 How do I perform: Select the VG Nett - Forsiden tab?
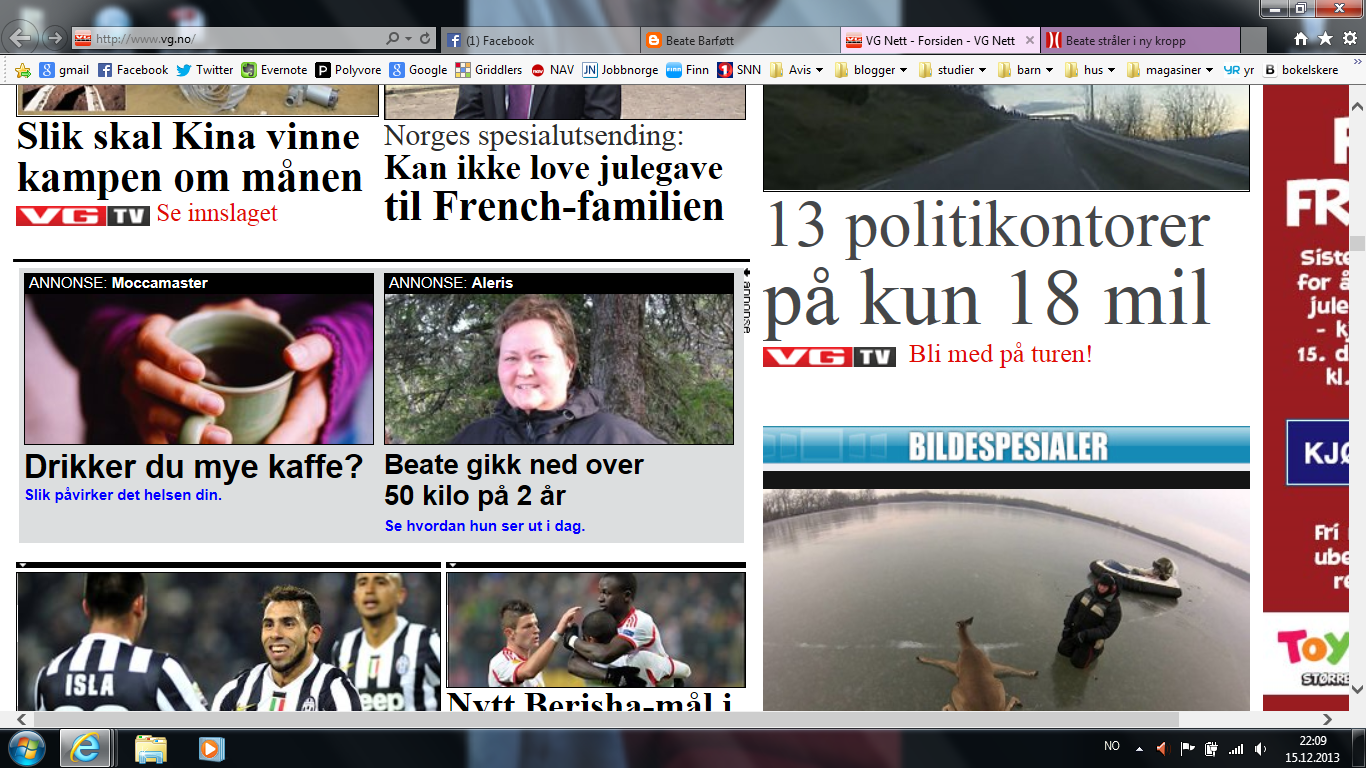[939, 41]
